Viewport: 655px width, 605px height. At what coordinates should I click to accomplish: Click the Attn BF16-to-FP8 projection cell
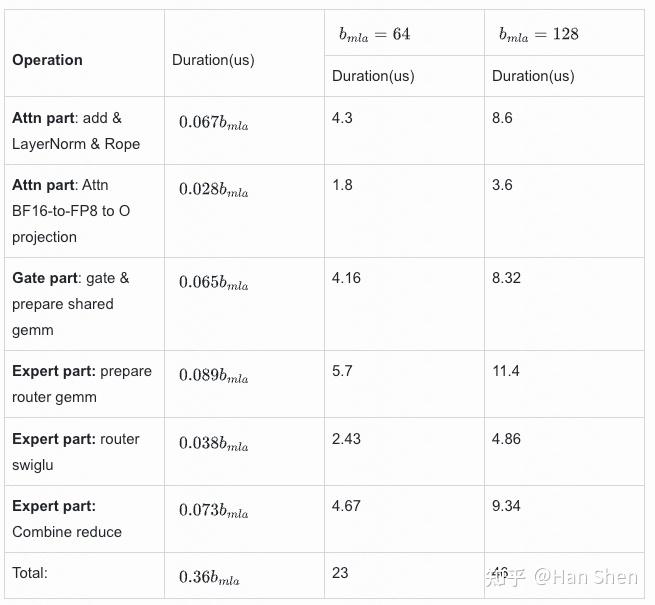click(84, 211)
